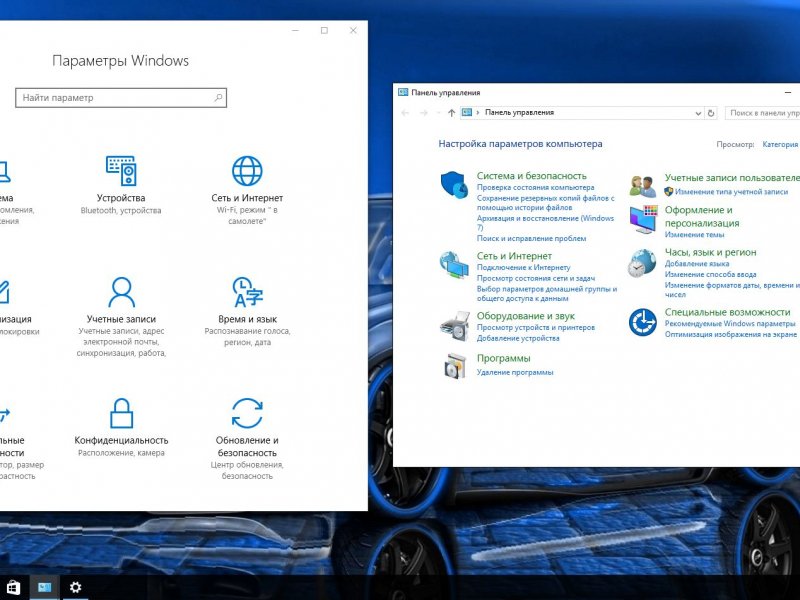
Task: Open 'Программы' category heading
Action: pyautogui.click(x=504, y=358)
